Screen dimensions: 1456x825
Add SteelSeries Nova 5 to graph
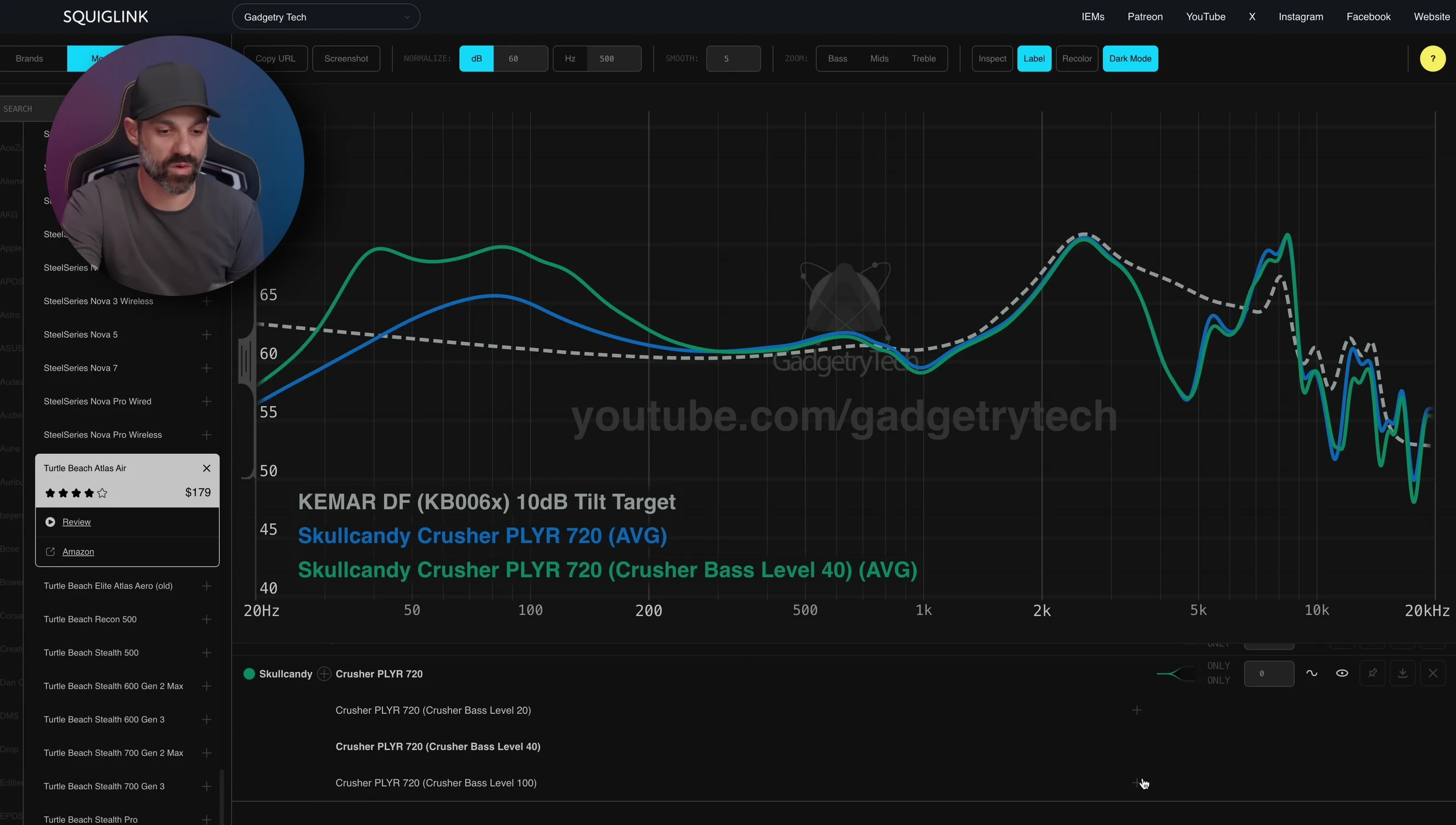coord(206,334)
